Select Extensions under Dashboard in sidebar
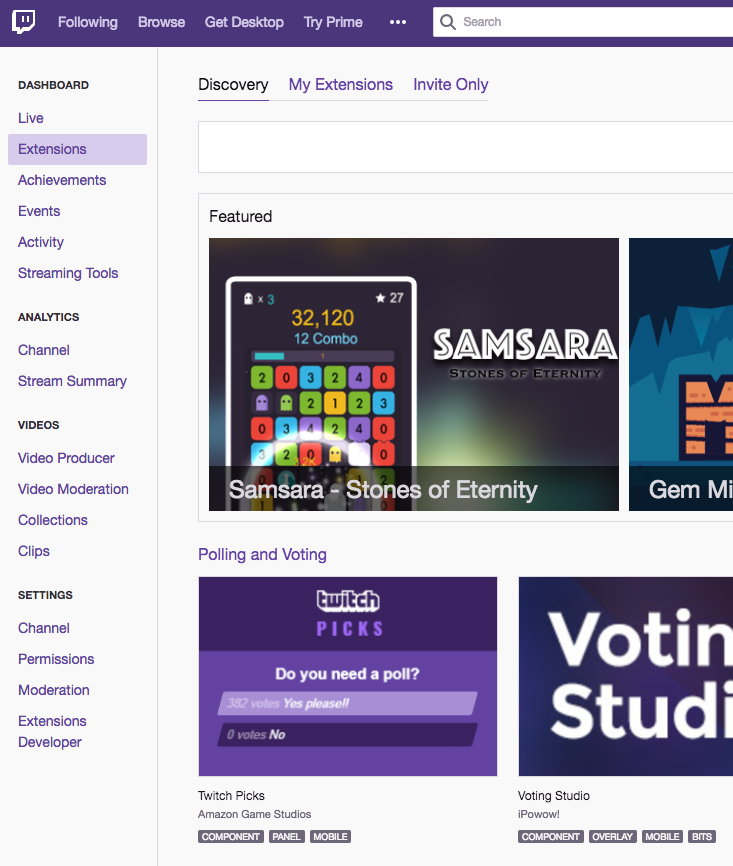Screen dimensions: 733x866 click(77, 149)
